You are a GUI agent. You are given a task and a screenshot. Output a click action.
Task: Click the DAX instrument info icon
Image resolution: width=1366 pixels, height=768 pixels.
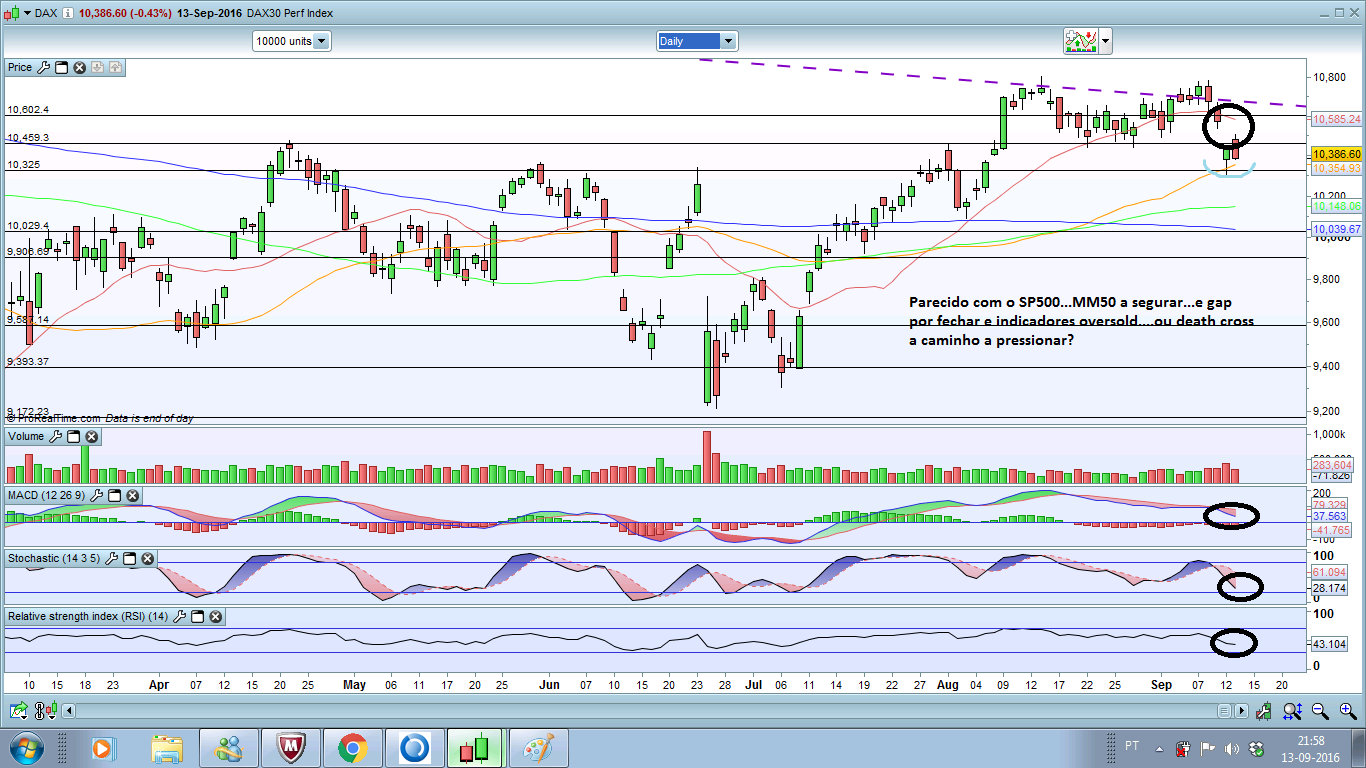point(68,13)
